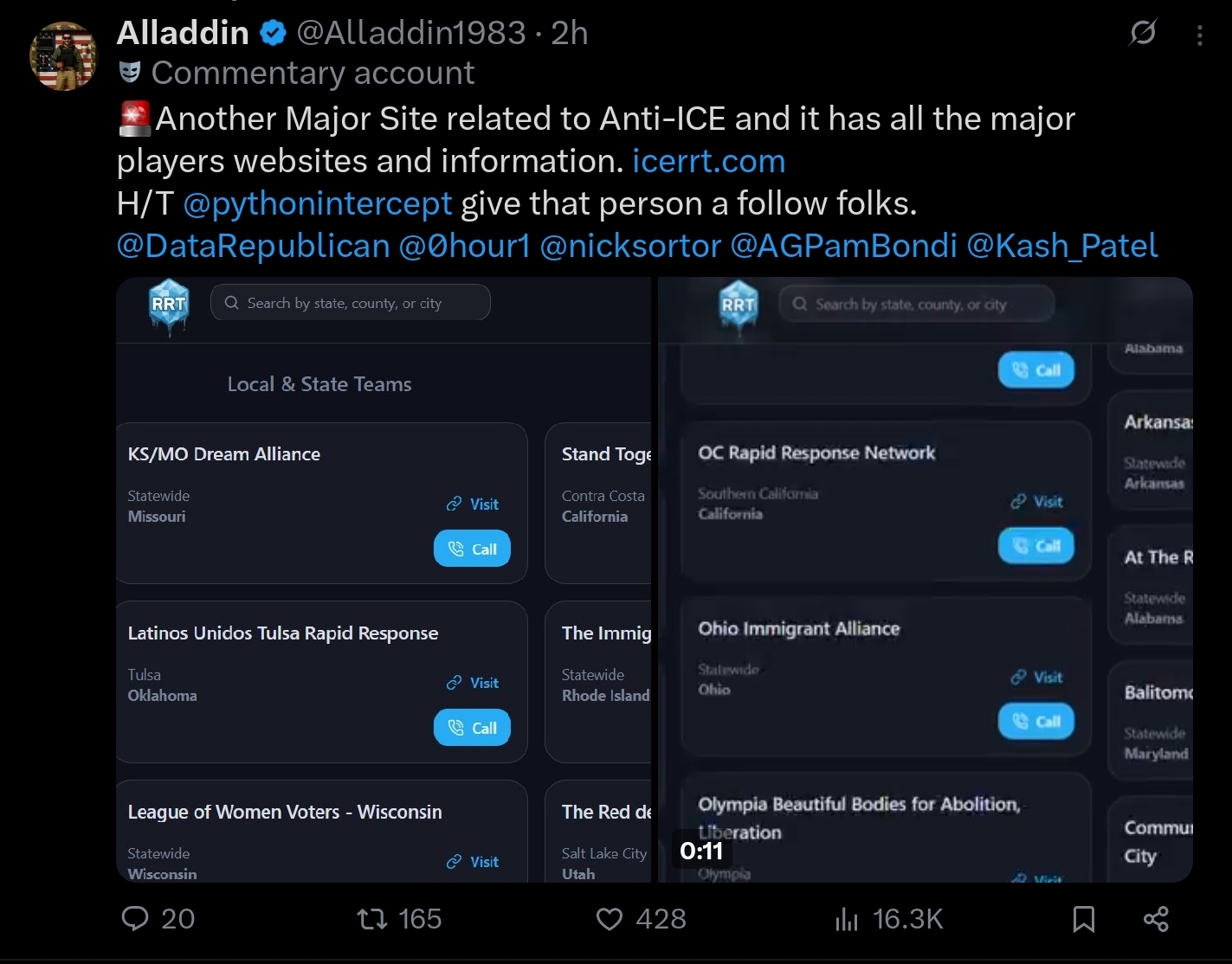Screen dimensions: 1232x964
Task: Click the left video search field
Action: pos(350,303)
